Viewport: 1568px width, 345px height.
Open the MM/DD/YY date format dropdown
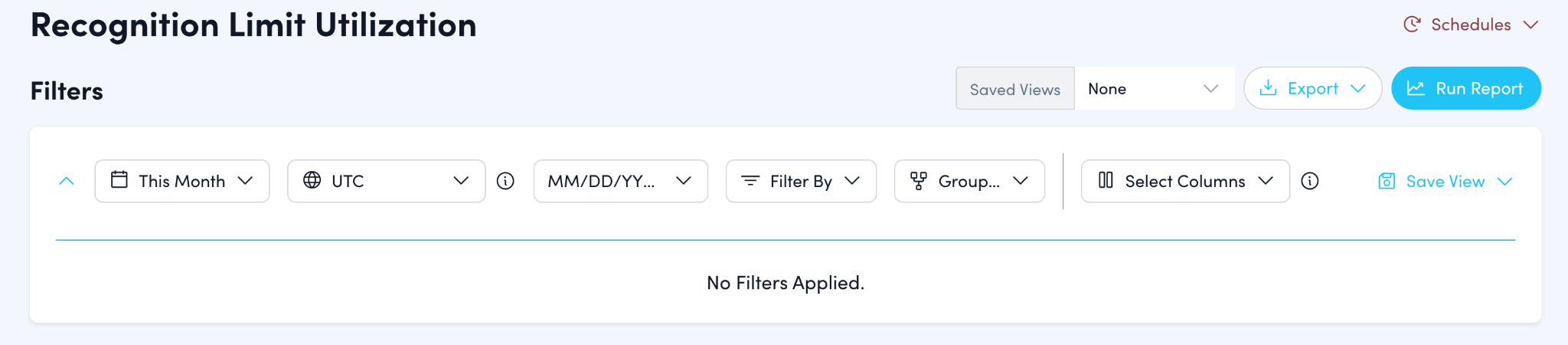(620, 181)
